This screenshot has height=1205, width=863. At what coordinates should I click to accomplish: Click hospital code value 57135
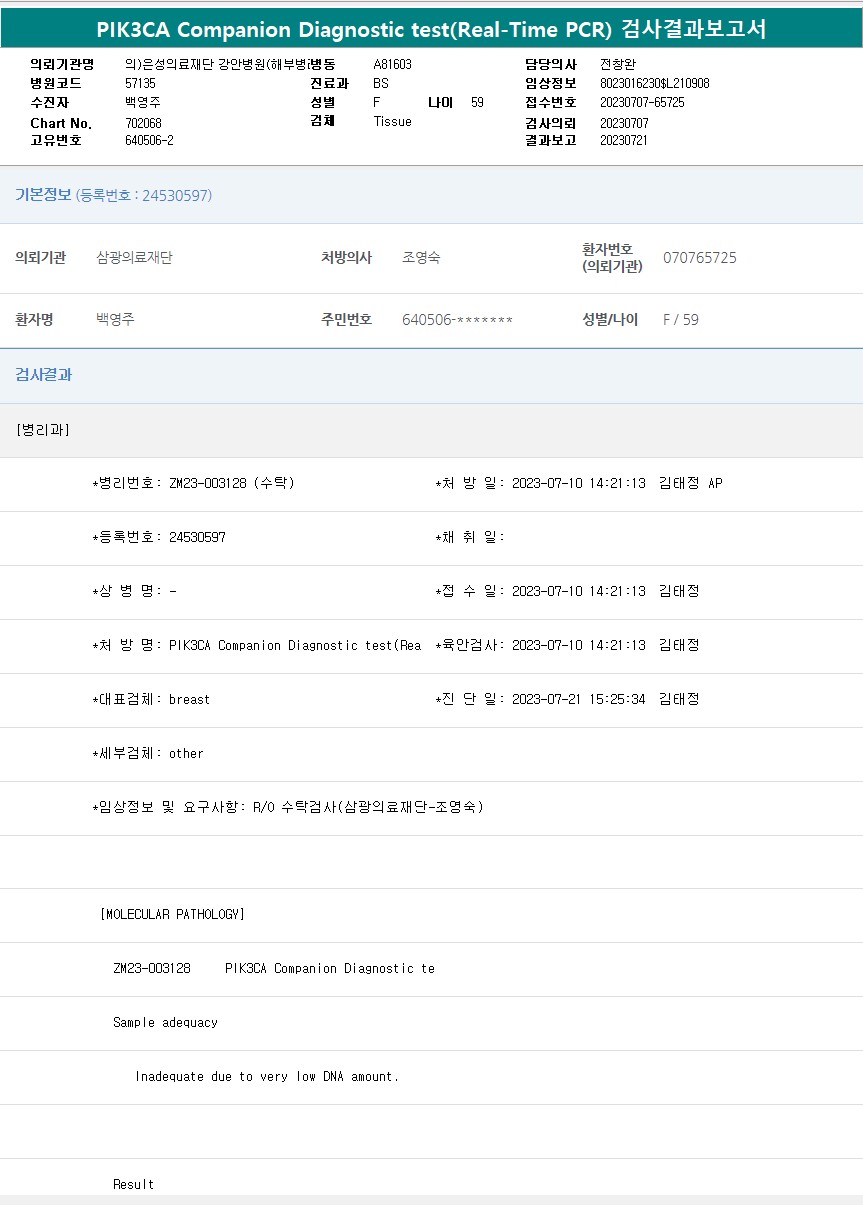pos(140,83)
